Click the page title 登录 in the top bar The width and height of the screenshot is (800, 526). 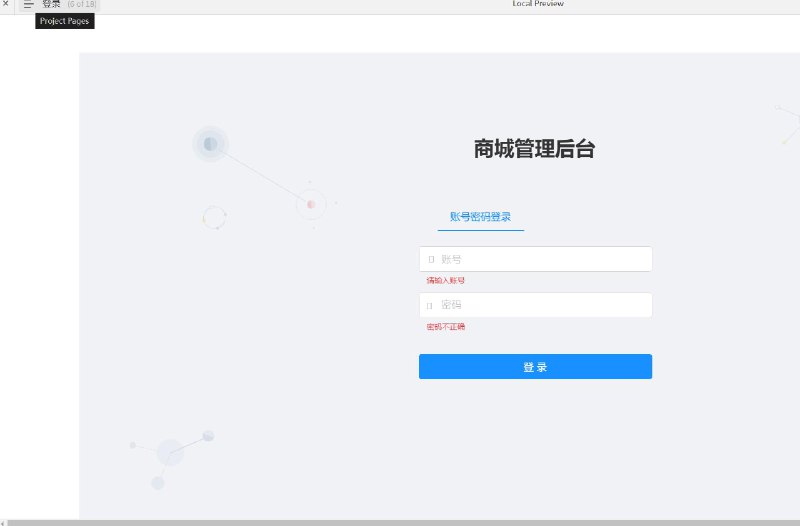[51, 4]
